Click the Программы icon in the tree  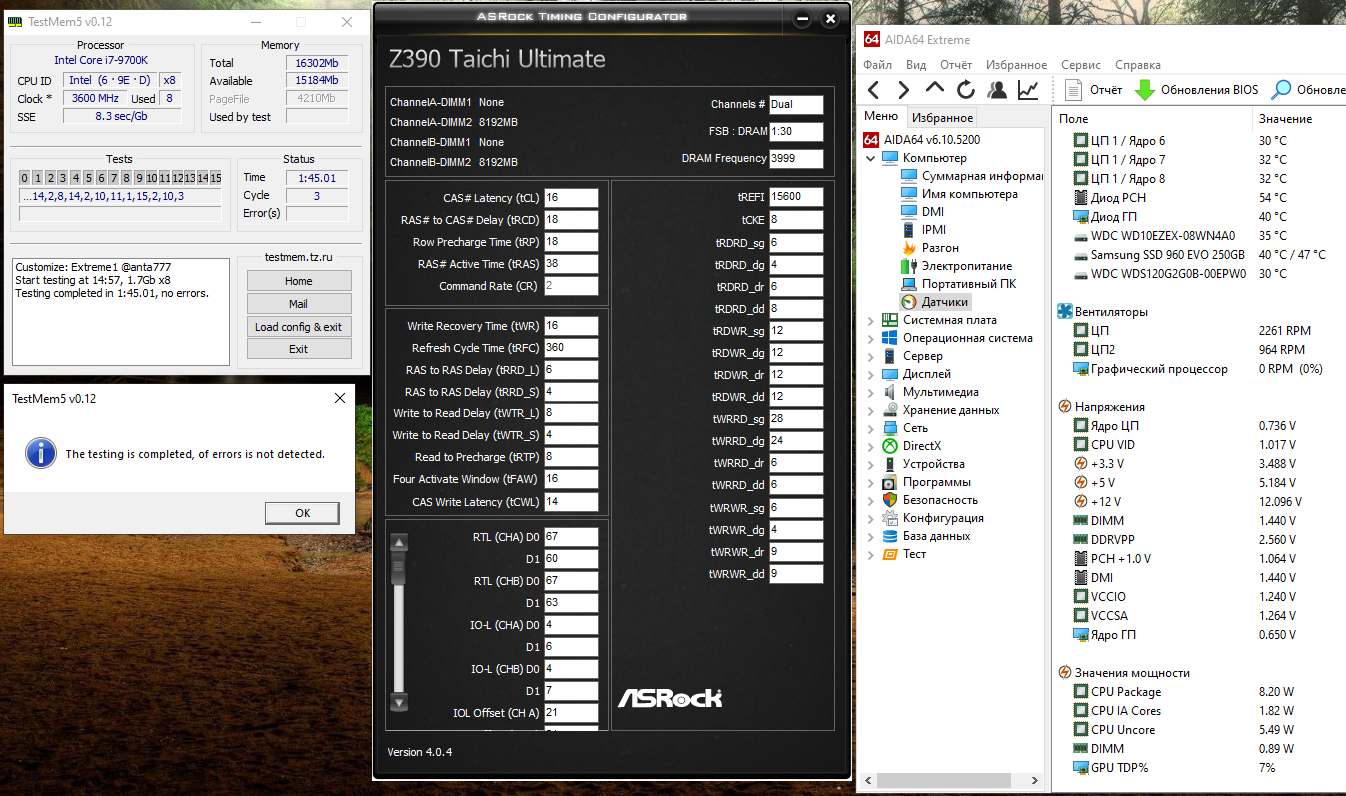tap(890, 482)
